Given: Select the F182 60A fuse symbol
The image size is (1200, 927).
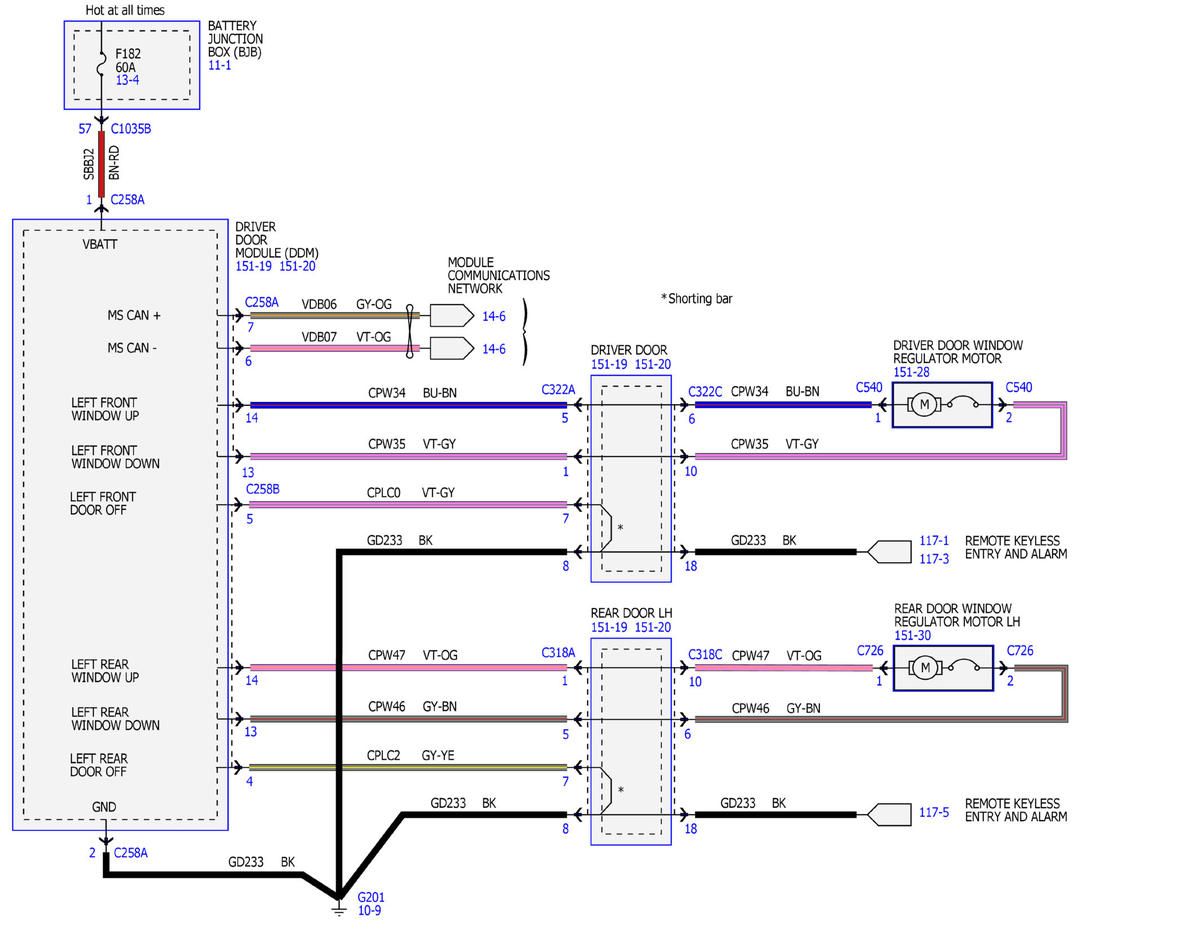Looking at the screenshot, I should [x=102, y=68].
